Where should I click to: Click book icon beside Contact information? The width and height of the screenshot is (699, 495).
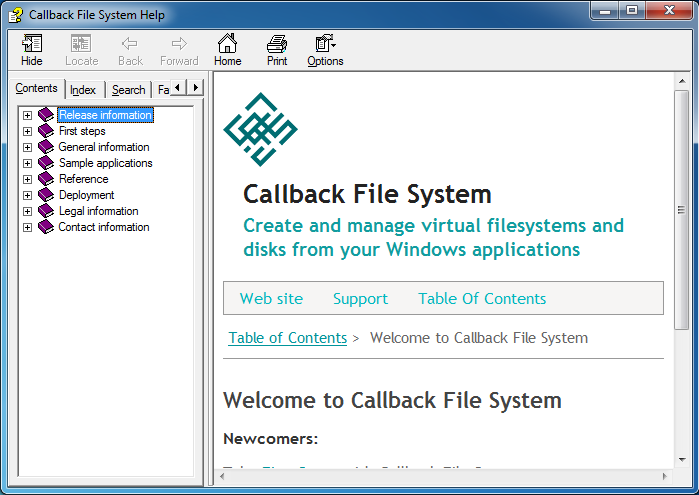click(x=46, y=227)
